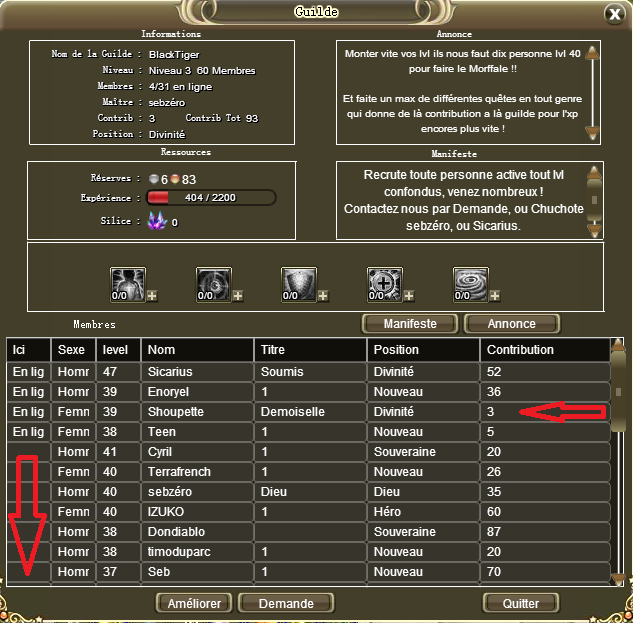The height and width of the screenshot is (623, 633).
Task: Open the Demande requests button
Action: click(x=286, y=603)
